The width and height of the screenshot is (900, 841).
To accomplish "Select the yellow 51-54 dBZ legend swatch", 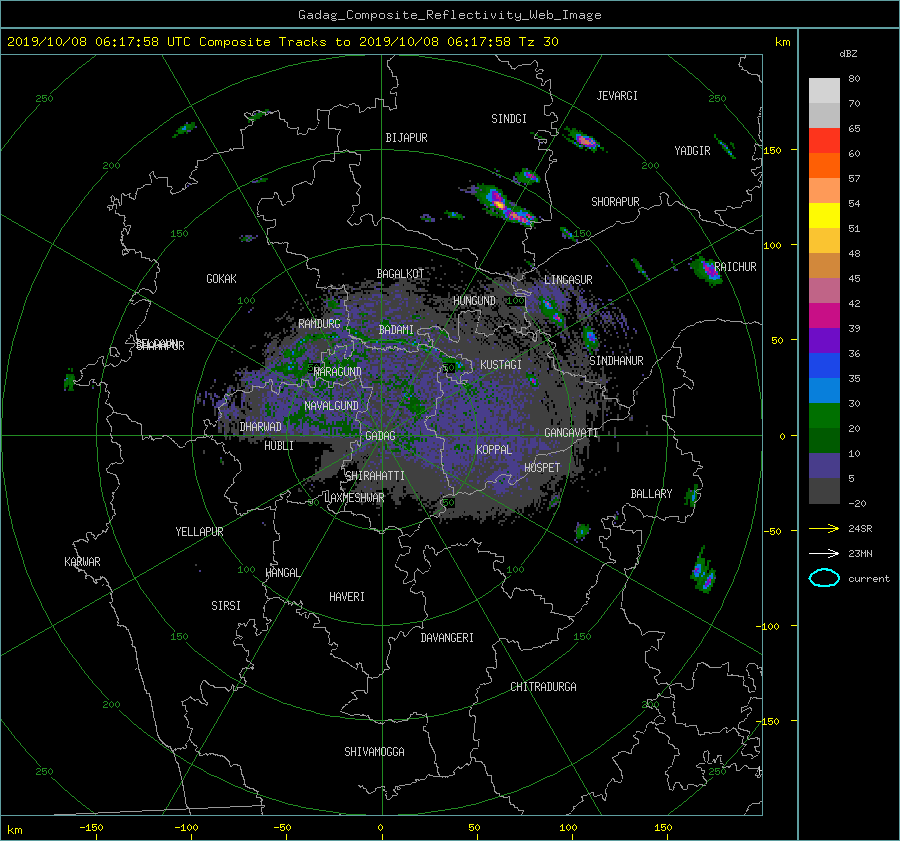I will (824, 215).
